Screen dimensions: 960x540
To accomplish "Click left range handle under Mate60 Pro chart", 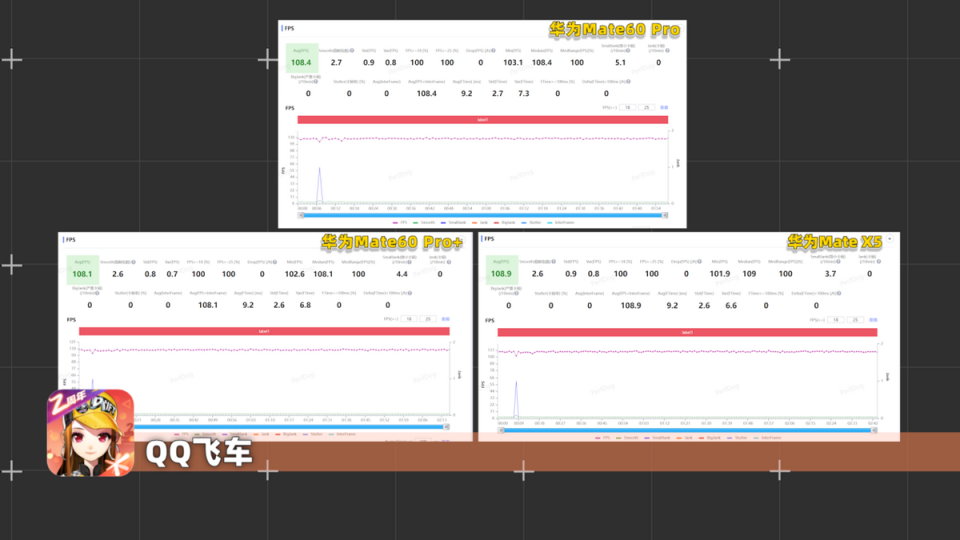I will (x=301, y=216).
